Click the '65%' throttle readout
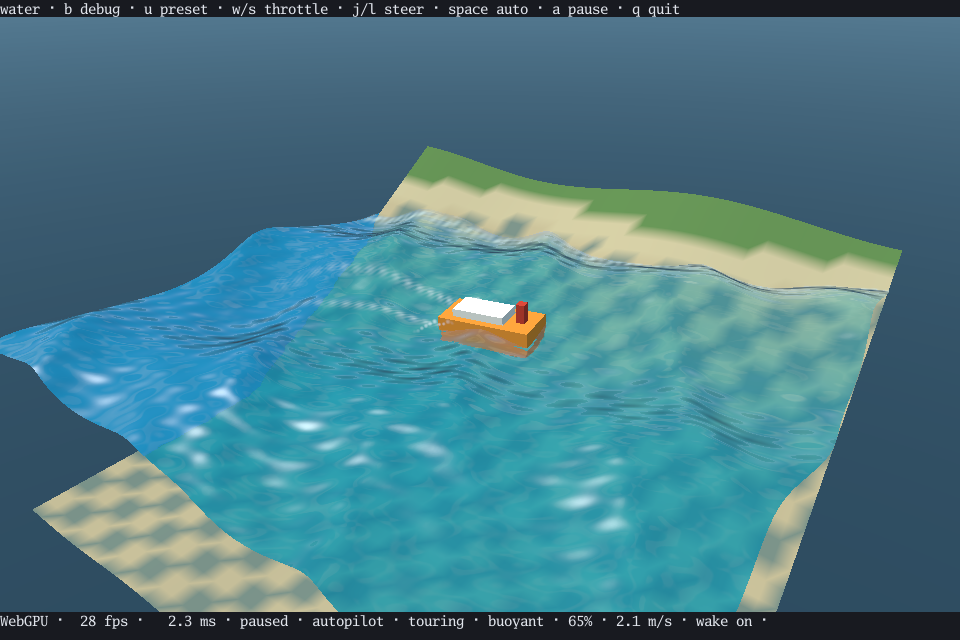Screen dimensions: 960x640 click(580, 621)
